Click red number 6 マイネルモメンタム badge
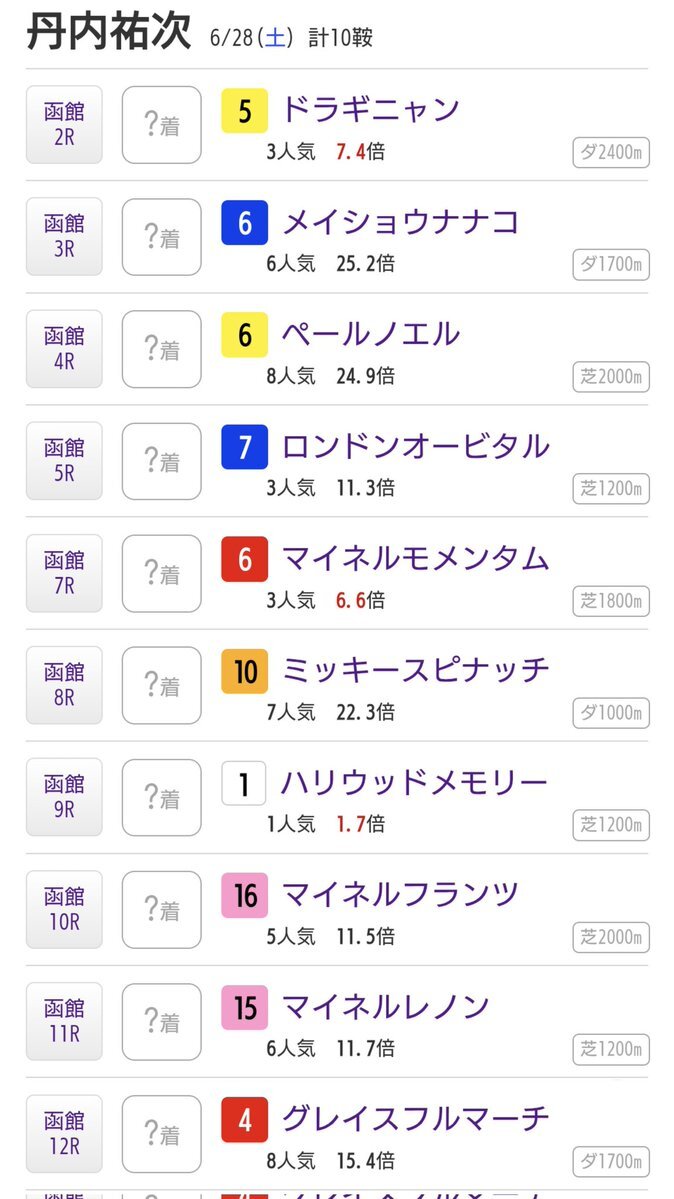 (245, 559)
